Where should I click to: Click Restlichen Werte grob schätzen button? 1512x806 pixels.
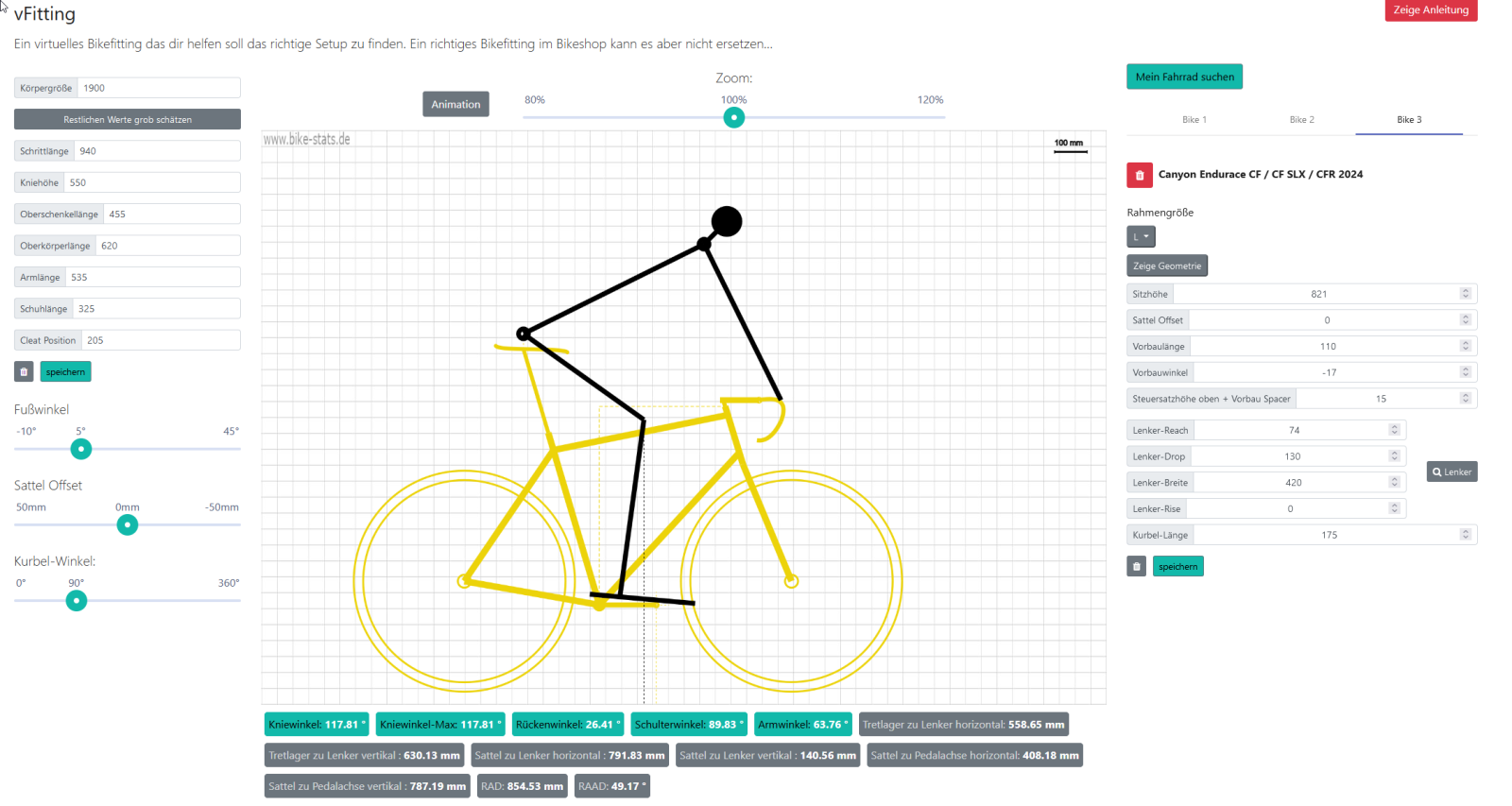pyautogui.click(x=128, y=120)
